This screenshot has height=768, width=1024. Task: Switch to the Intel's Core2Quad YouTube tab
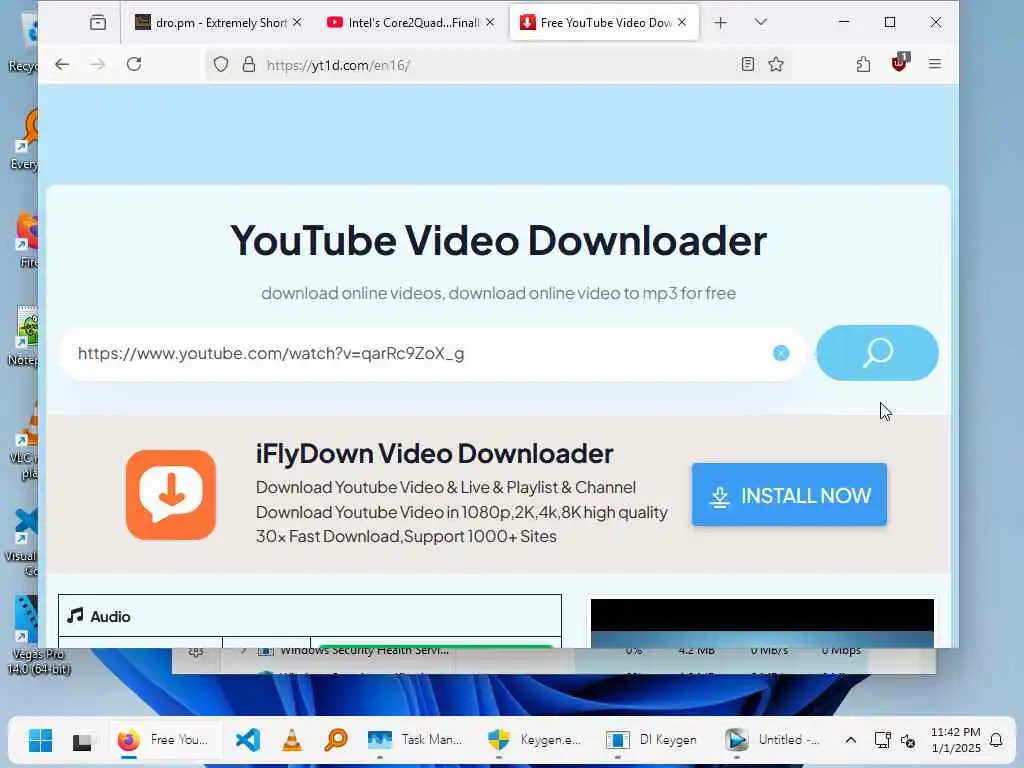[402, 23]
